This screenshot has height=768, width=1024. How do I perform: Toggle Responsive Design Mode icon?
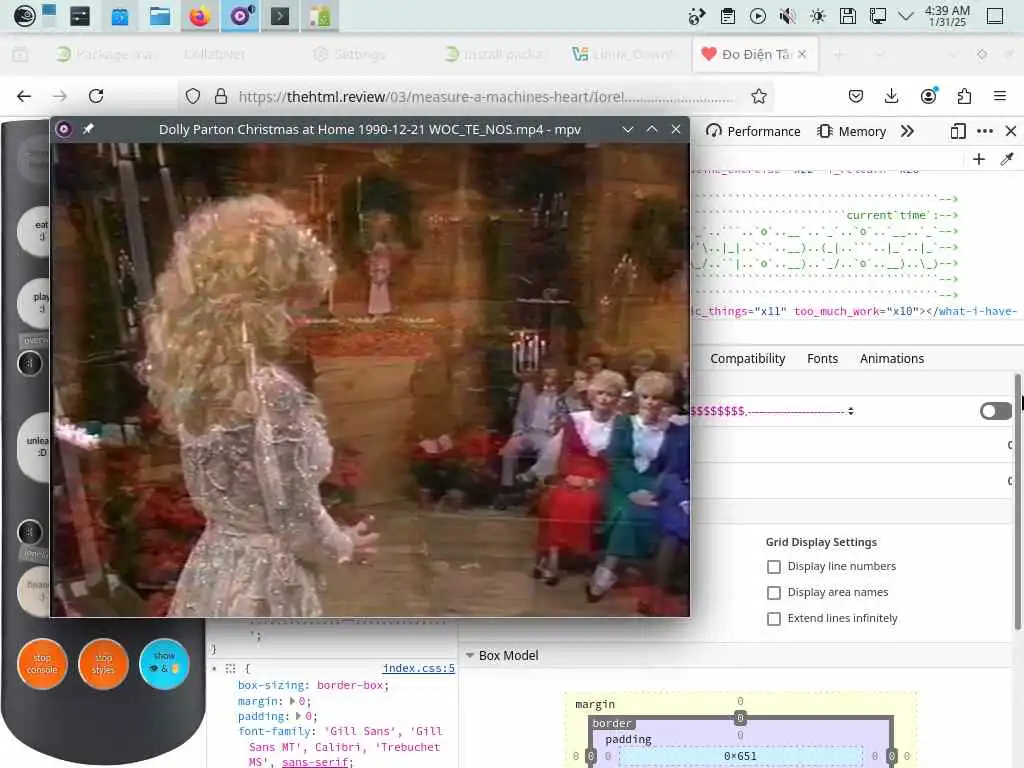coord(958,131)
